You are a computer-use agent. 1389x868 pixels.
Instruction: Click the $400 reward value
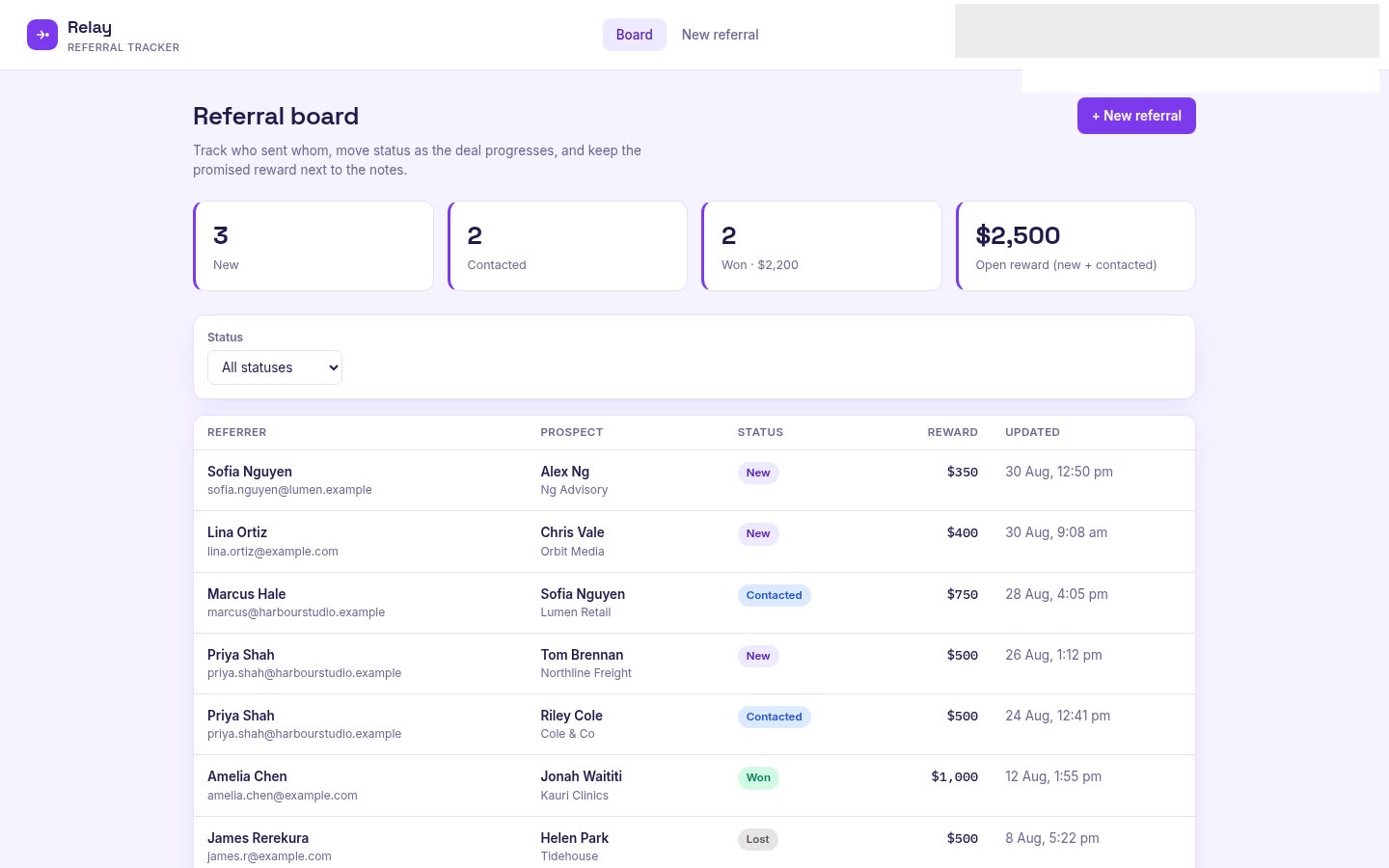(x=963, y=532)
